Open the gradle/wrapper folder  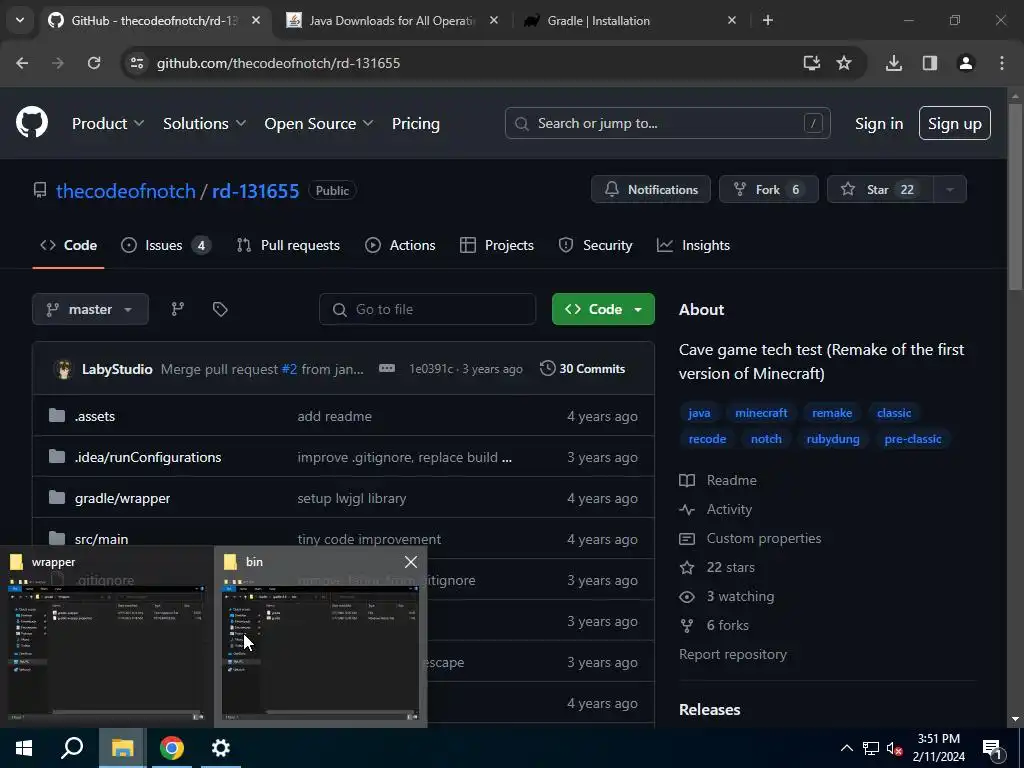[122, 498]
